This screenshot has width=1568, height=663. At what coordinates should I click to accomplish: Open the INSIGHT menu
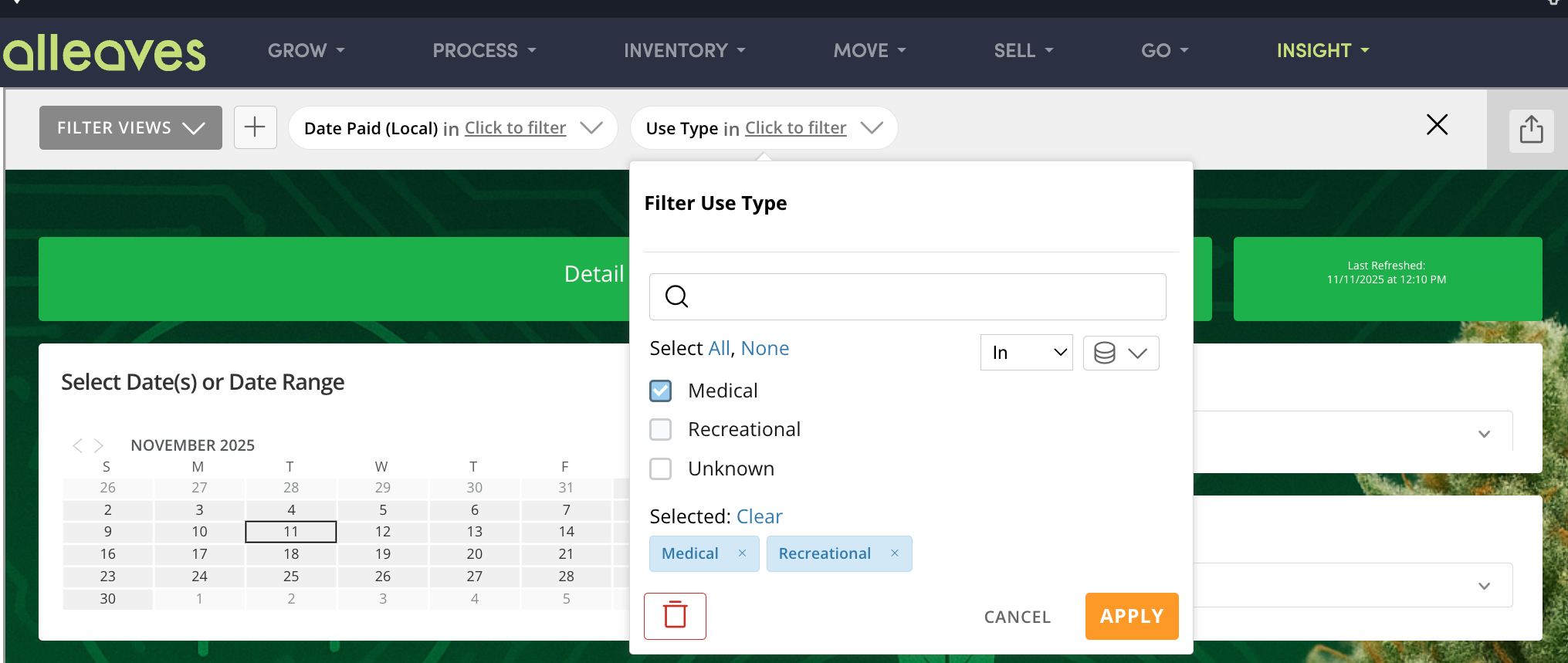1322,51
